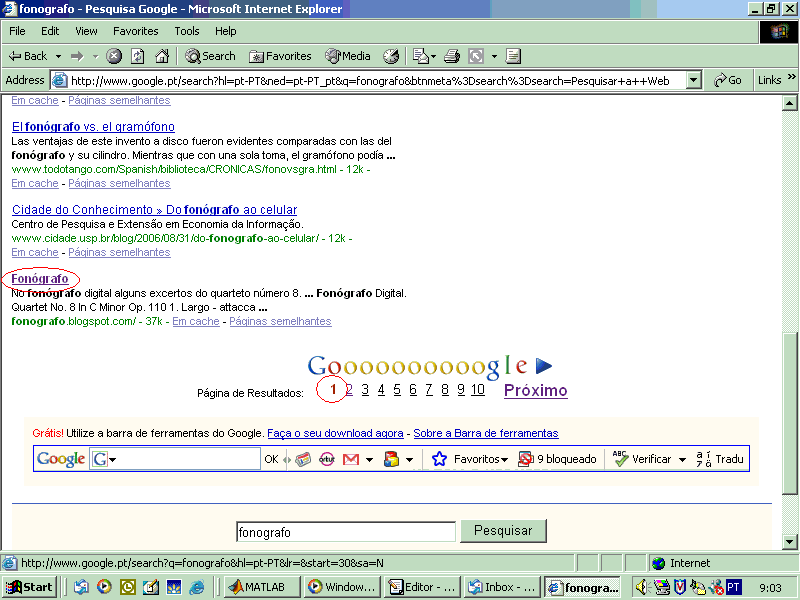This screenshot has width=800, height=600.
Task: Open the 'El fonógrafo vs. el gramófono' result
Action: [x=93, y=127]
